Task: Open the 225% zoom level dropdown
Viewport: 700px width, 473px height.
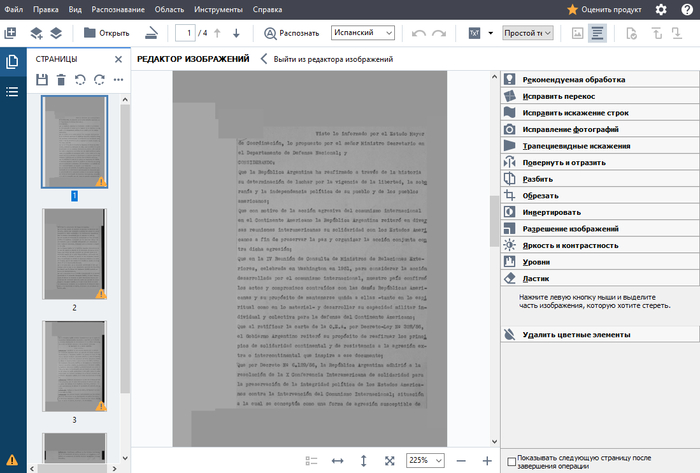Action: (x=424, y=460)
